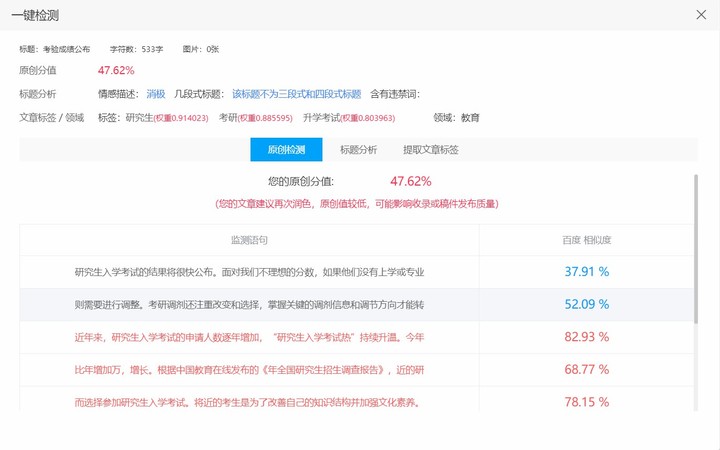This screenshot has width=720, height=450.
Task: Go to the 提取文章标签 tab
Action: [x=430, y=150]
